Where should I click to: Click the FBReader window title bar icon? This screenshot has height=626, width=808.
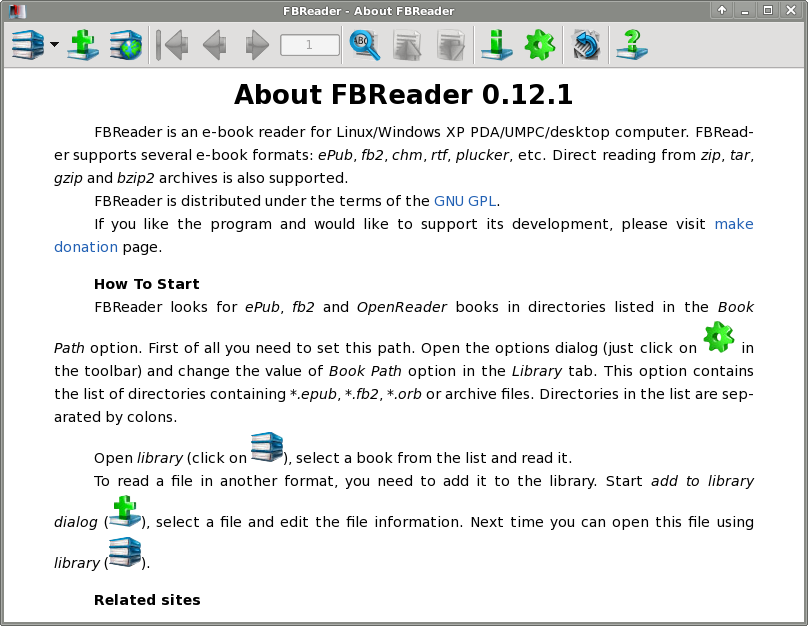17,10
